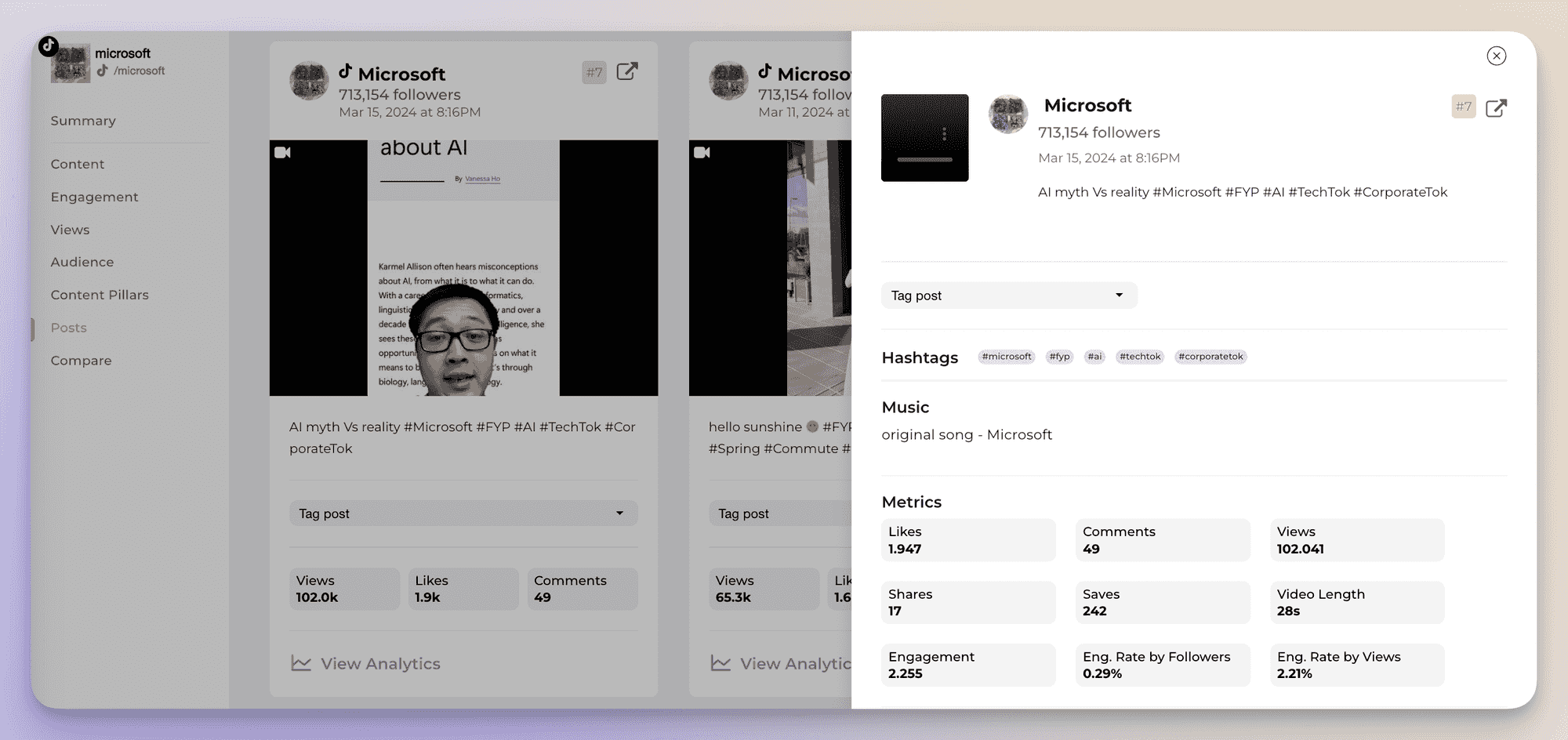This screenshot has height=740, width=1568.
Task: Click the Video Length 28s metric card
Action: (1357, 602)
